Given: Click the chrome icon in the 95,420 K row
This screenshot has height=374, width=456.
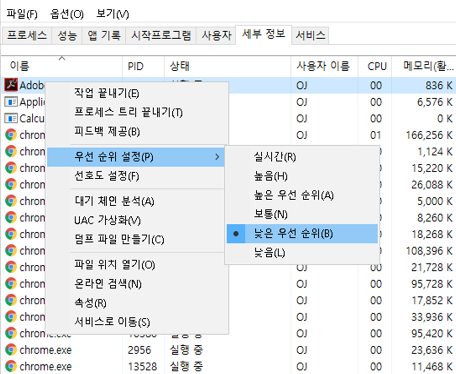Looking at the screenshot, I should tap(11, 333).
